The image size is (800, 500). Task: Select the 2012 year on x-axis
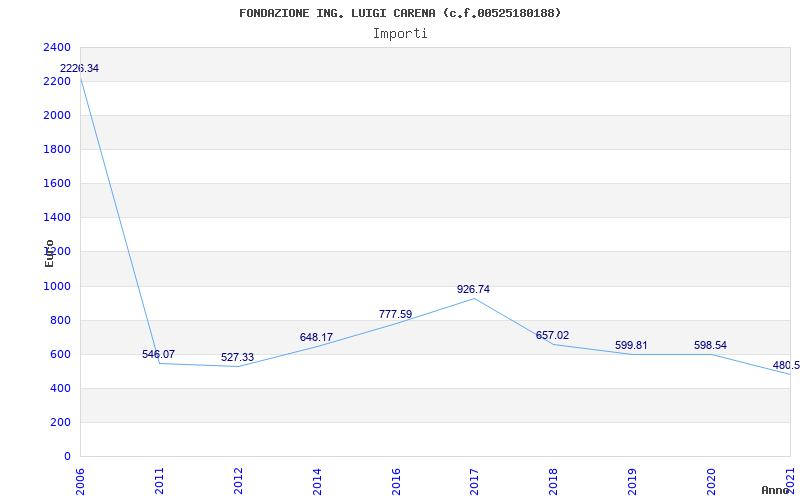(x=238, y=481)
